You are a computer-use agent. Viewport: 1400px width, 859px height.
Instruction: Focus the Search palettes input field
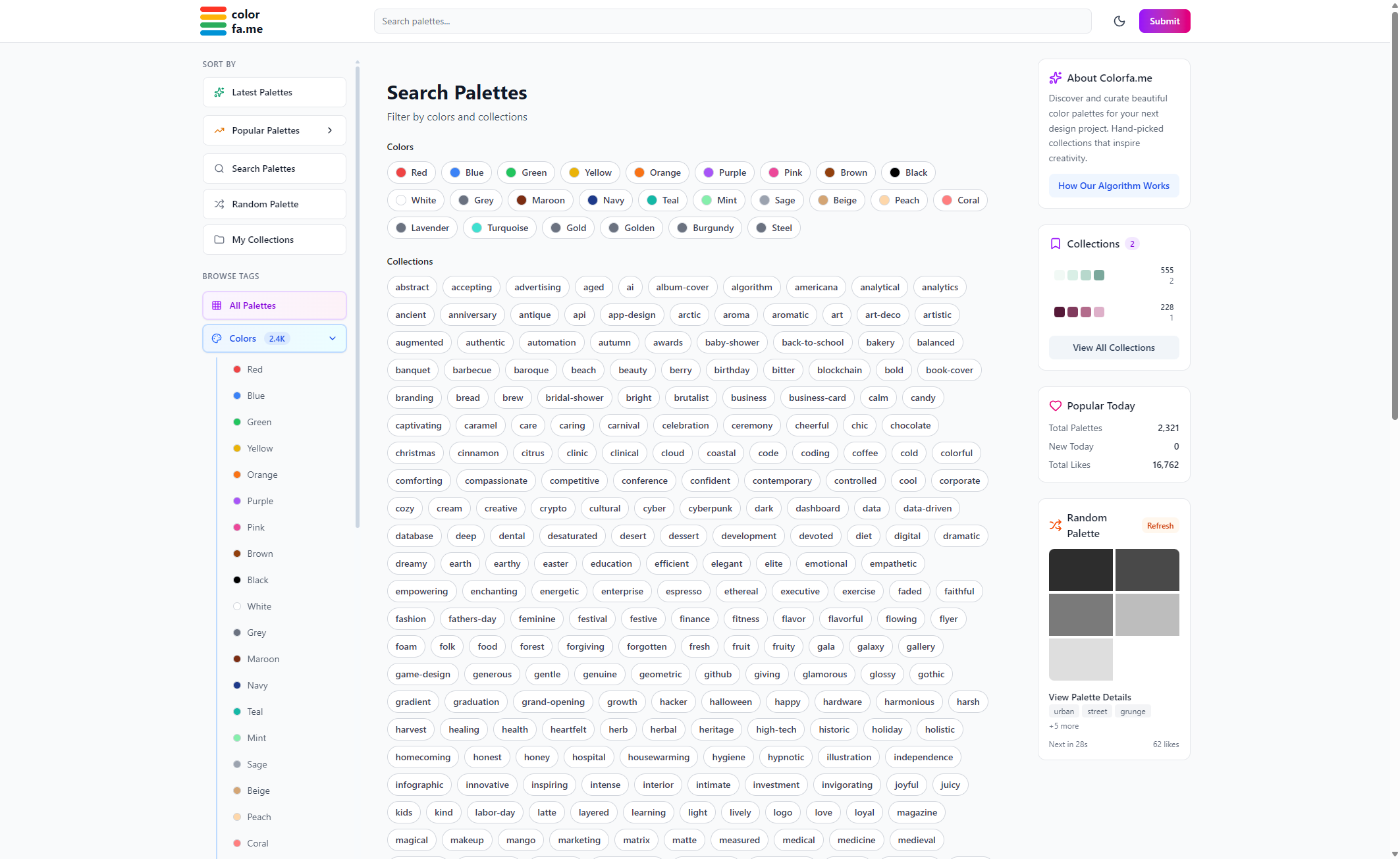[x=732, y=21]
